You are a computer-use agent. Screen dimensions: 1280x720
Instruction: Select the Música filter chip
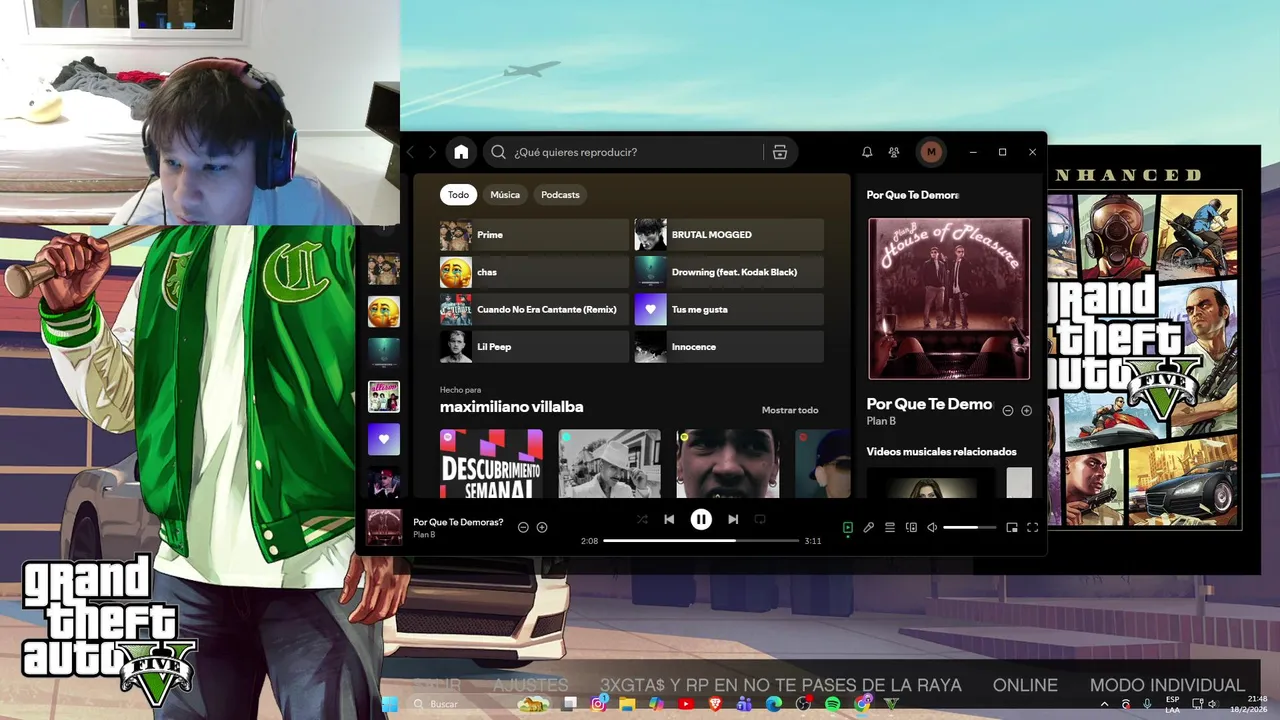505,195
